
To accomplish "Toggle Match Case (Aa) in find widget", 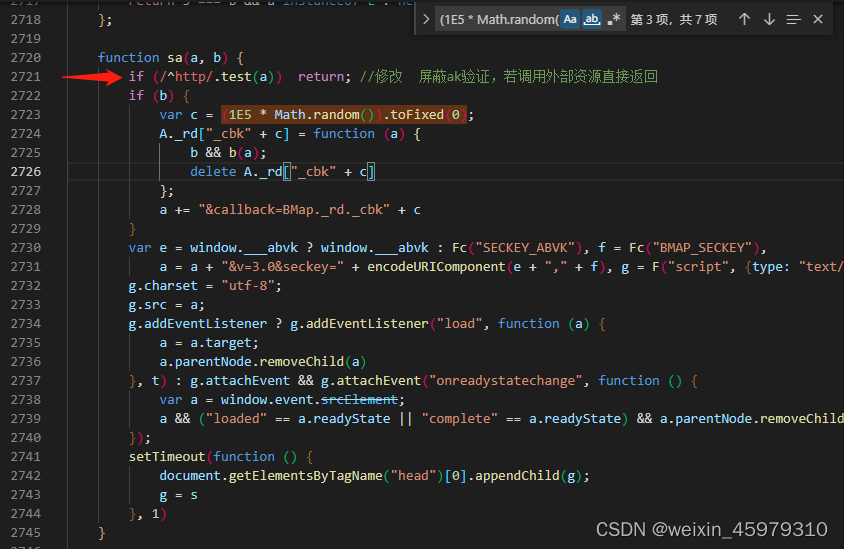I will click(x=570, y=19).
